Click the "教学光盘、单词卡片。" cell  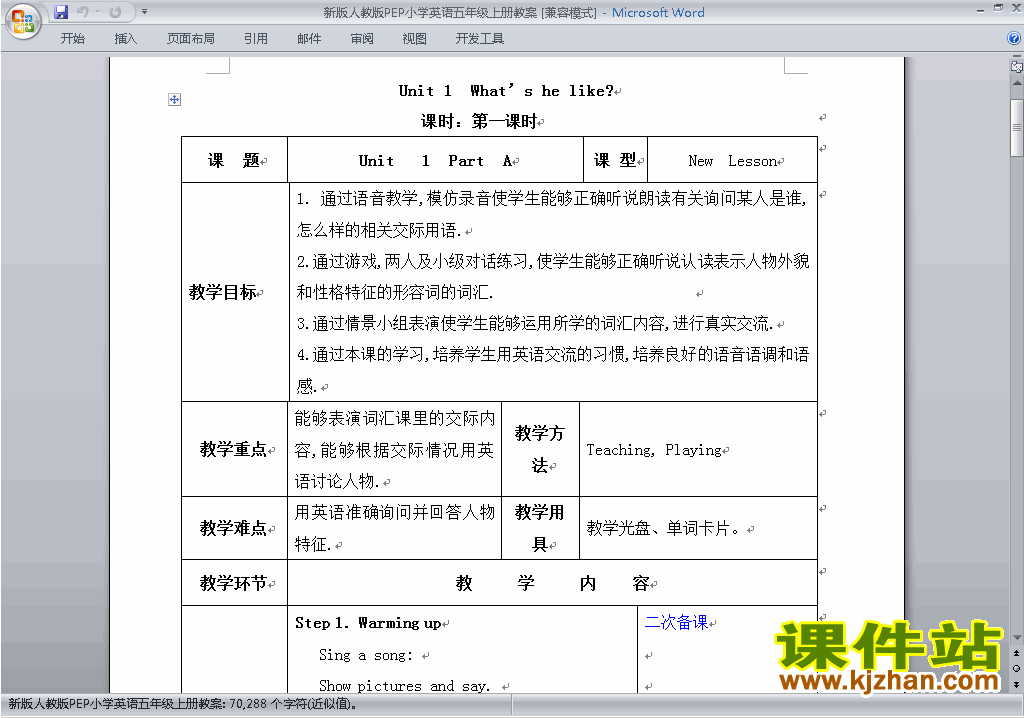(x=699, y=528)
